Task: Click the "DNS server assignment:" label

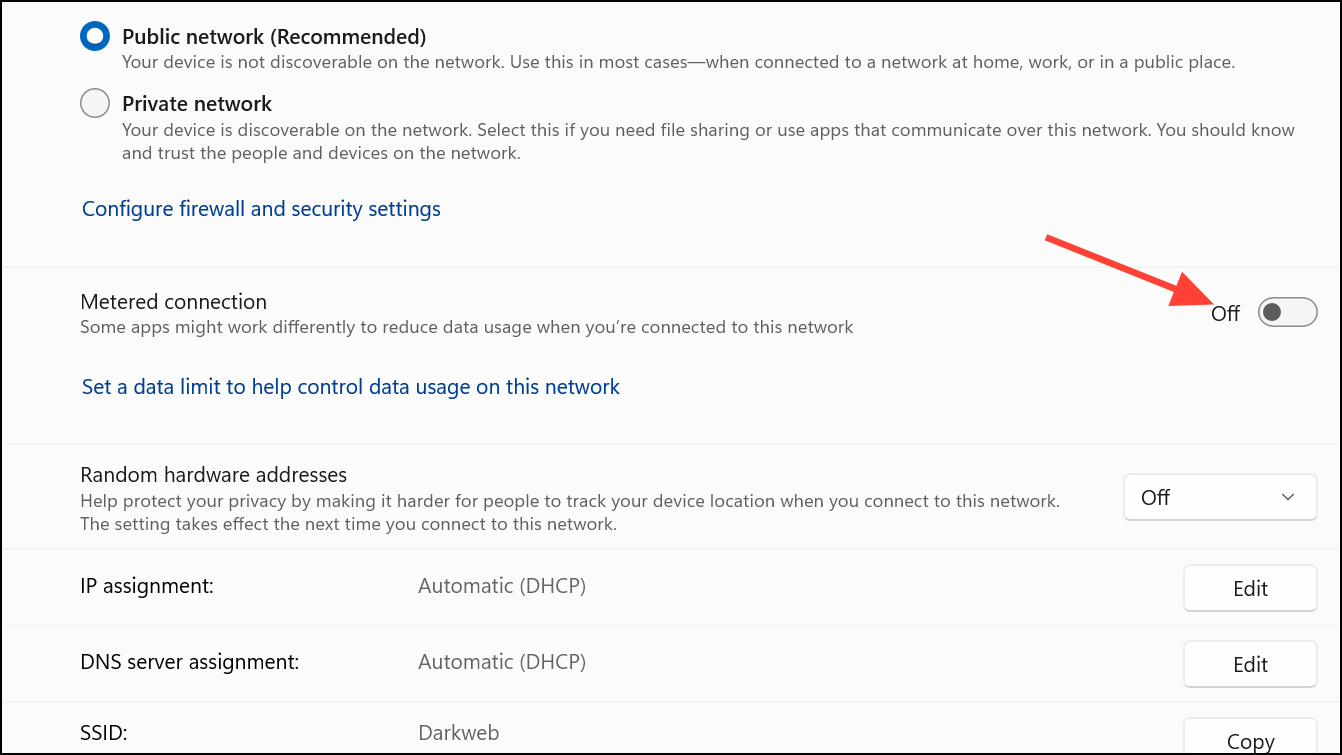Action: (x=190, y=662)
